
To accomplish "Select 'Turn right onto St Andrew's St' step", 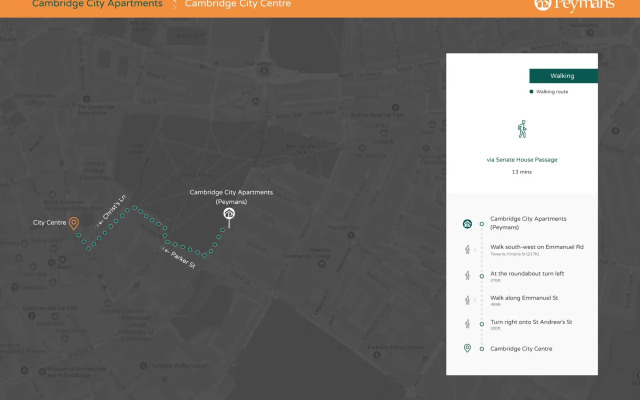I will point(531,322).
